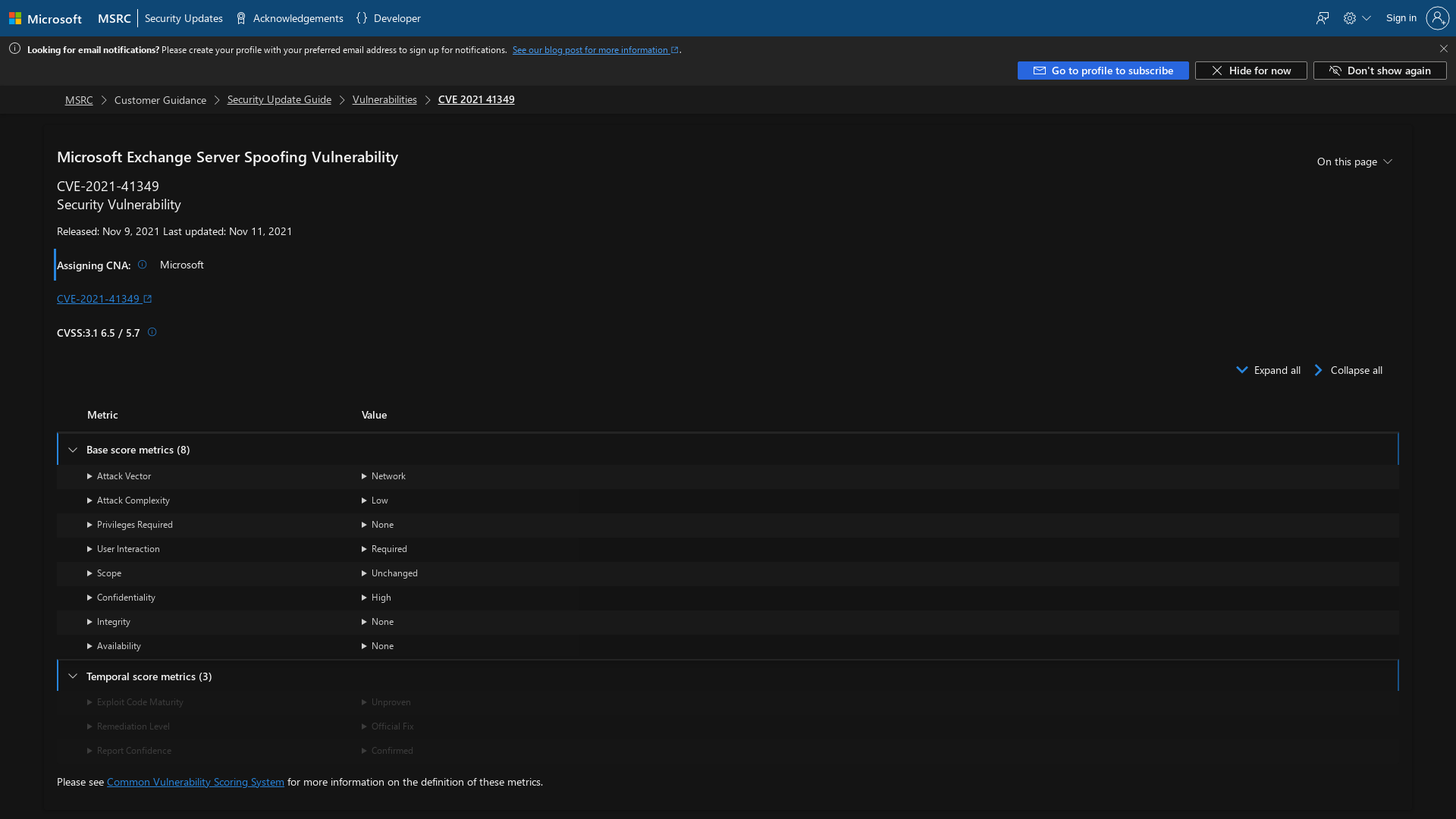Go to MSRC breadcrumb

(79, 100)
